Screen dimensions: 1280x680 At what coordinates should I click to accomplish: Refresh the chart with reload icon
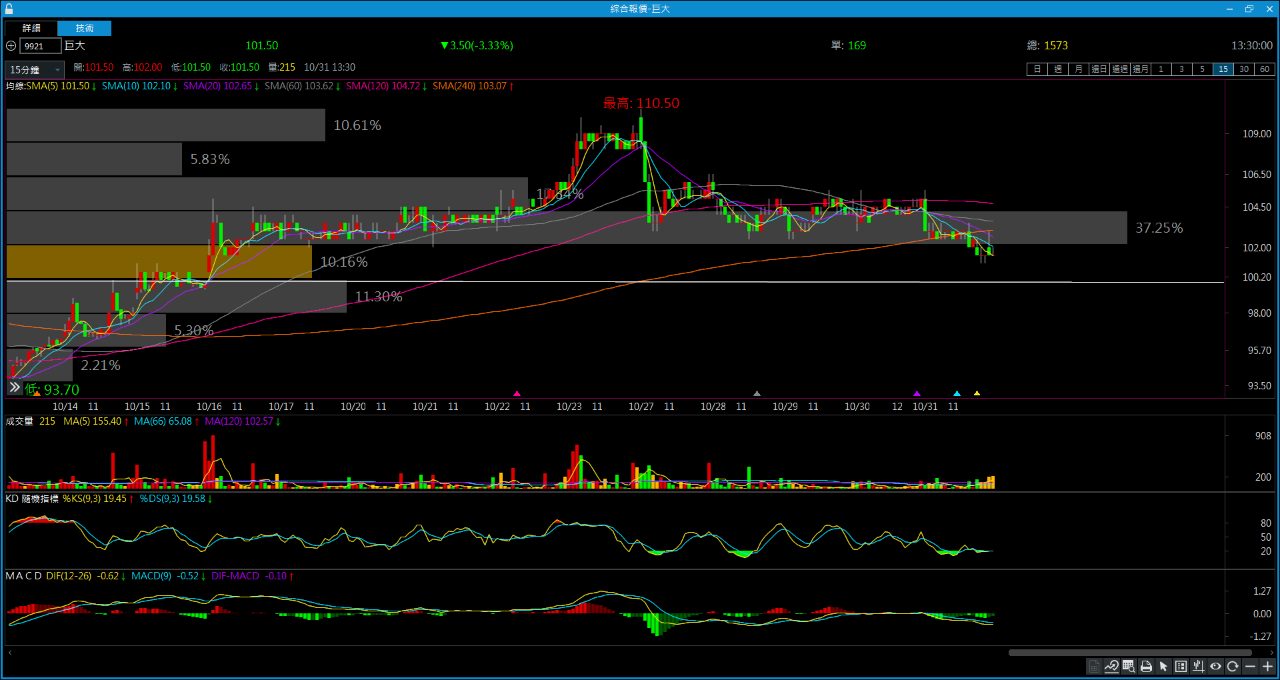click(x=1233, y=666)
